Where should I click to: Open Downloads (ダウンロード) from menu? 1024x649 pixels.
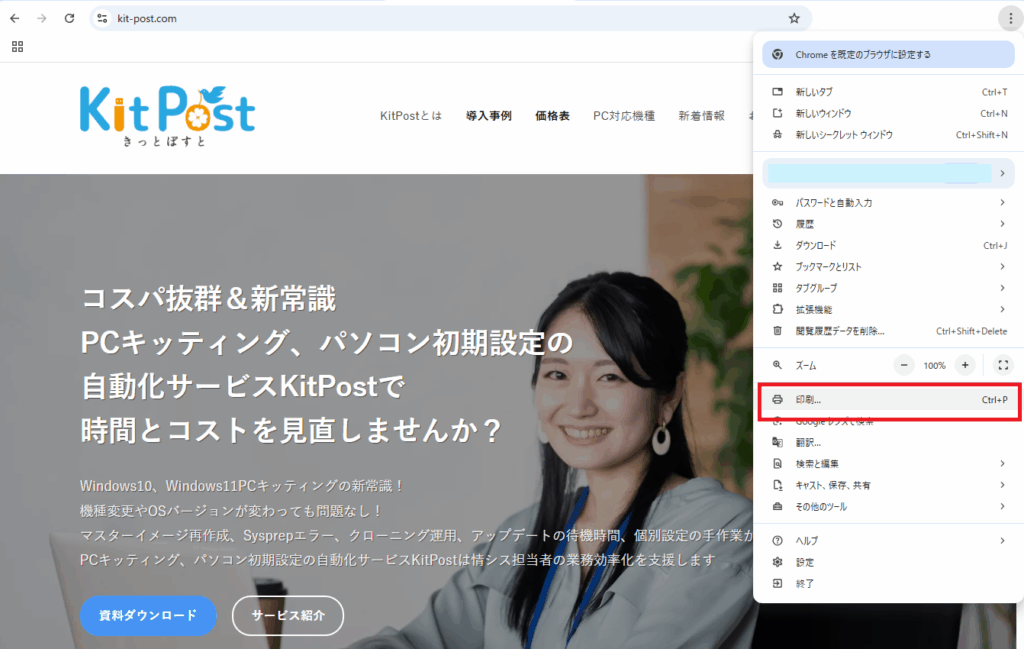[x=888, y=245]
